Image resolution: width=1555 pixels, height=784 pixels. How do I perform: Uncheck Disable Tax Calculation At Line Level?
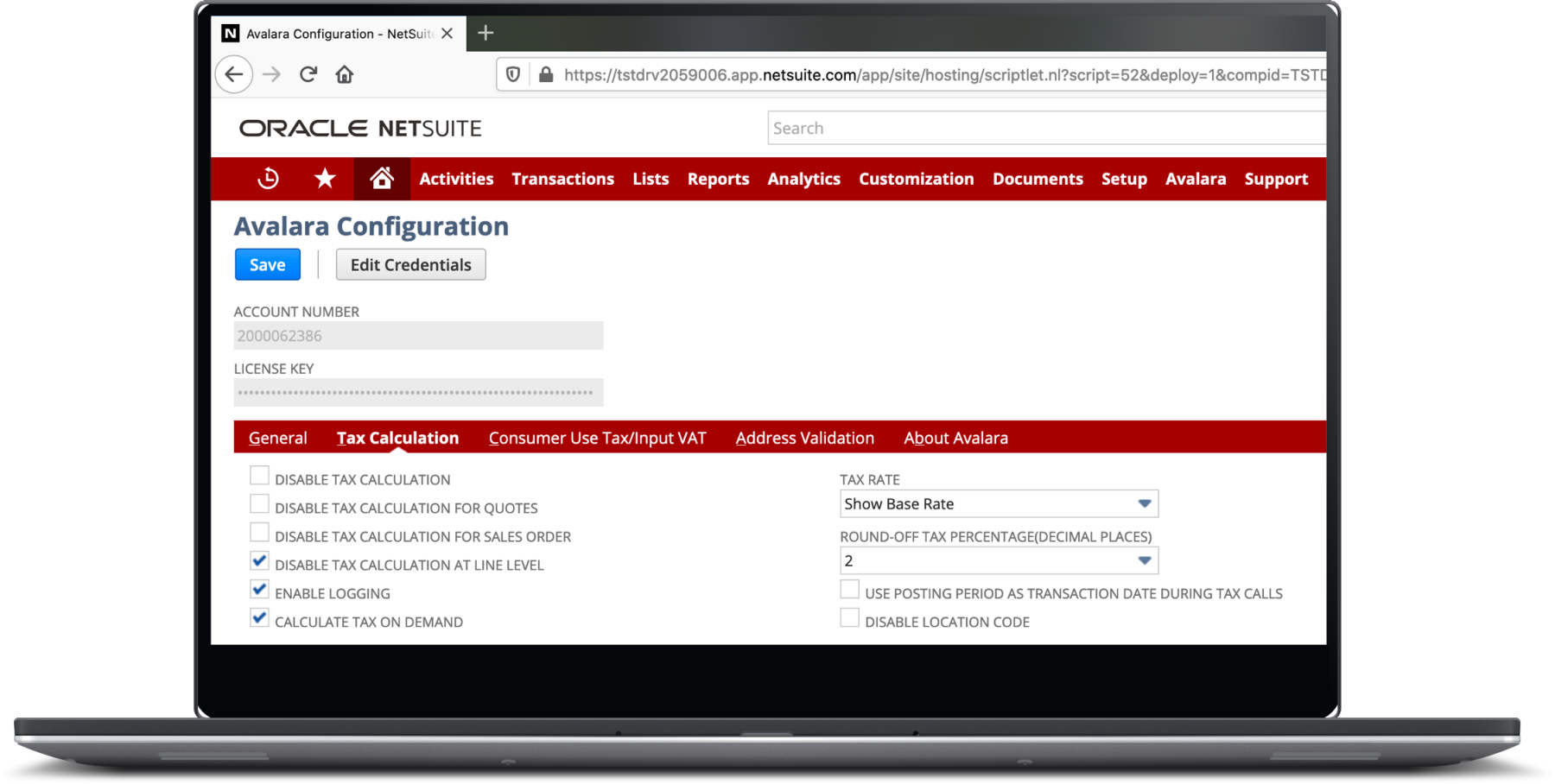259,560
